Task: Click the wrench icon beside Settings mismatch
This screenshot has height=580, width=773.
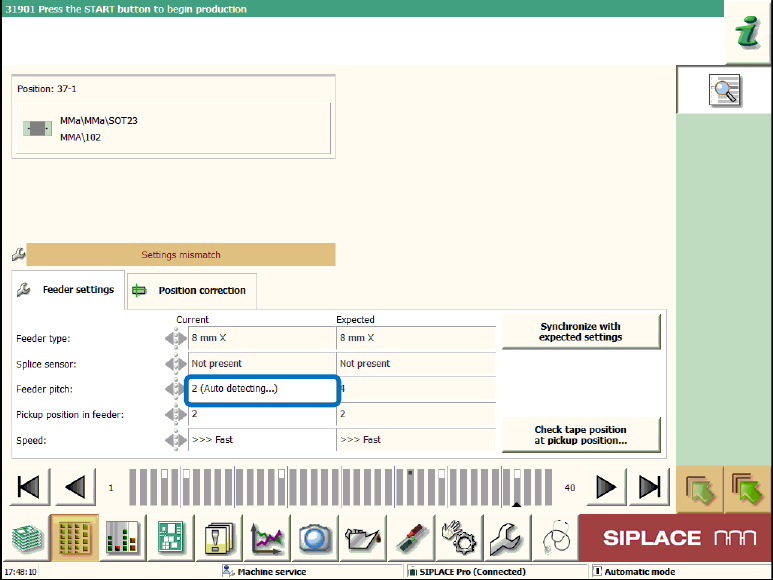Action: [18, 254]
